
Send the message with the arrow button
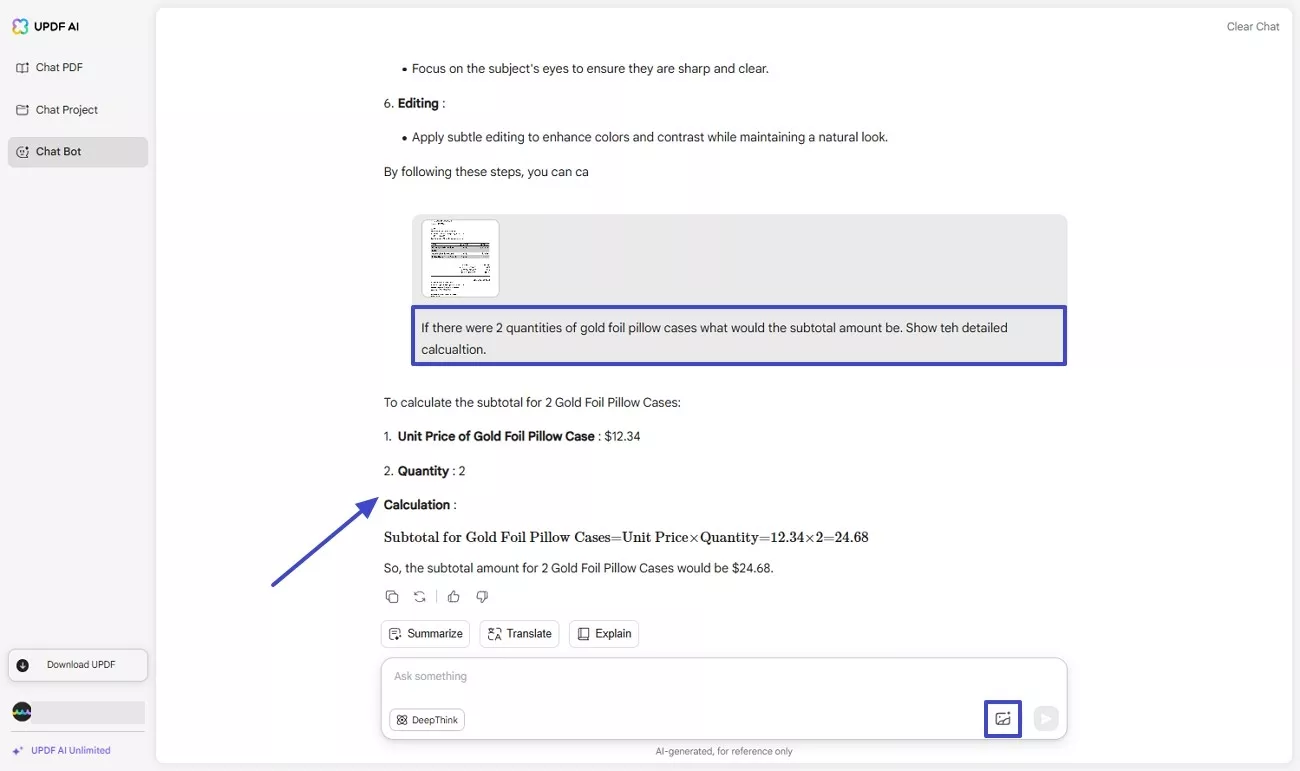(1046, 719)
